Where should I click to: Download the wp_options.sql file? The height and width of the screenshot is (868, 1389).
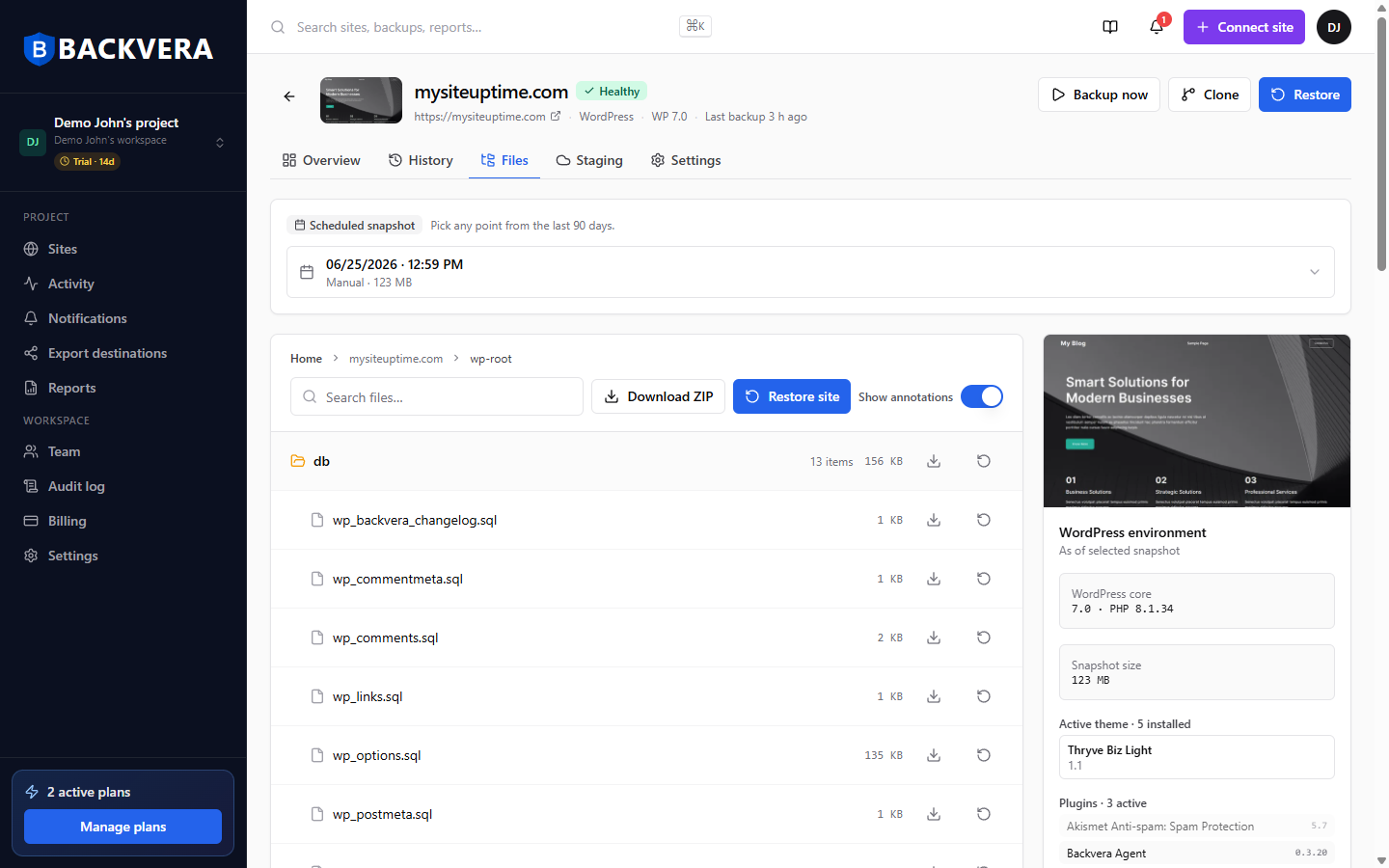point(934,755)
